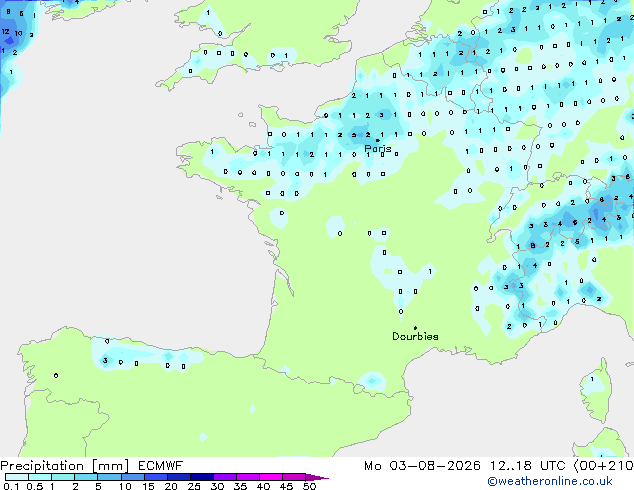This screenshot has height=490, width=634.
Task: Click the 'Mo 03-08-2026' forecast date text
Action: (x=422, y=466)
